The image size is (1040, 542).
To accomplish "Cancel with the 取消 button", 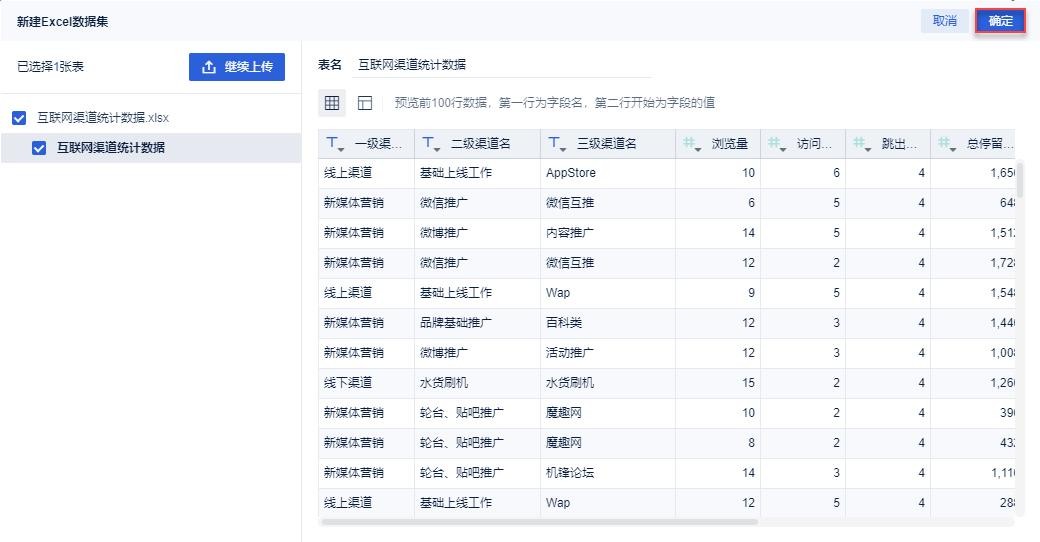I will 944,21.
